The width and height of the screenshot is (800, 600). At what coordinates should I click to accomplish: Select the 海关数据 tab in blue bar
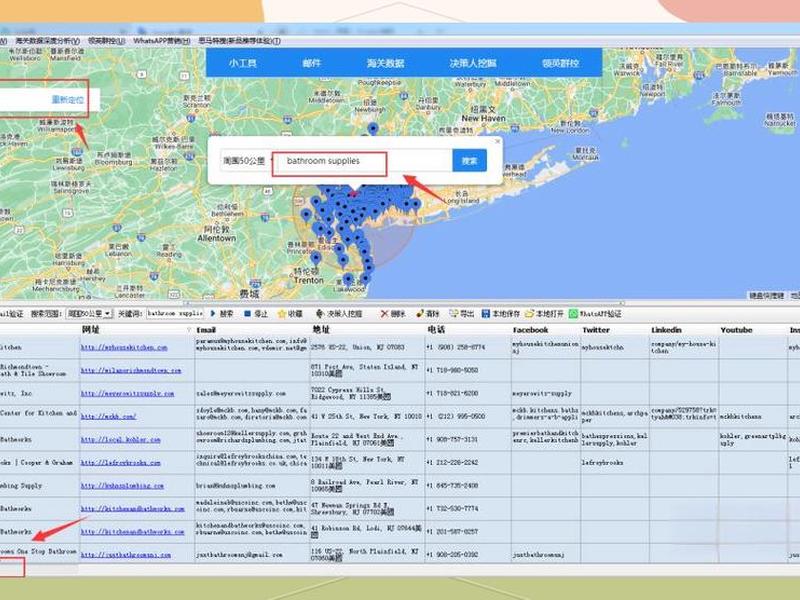point(385,63)
